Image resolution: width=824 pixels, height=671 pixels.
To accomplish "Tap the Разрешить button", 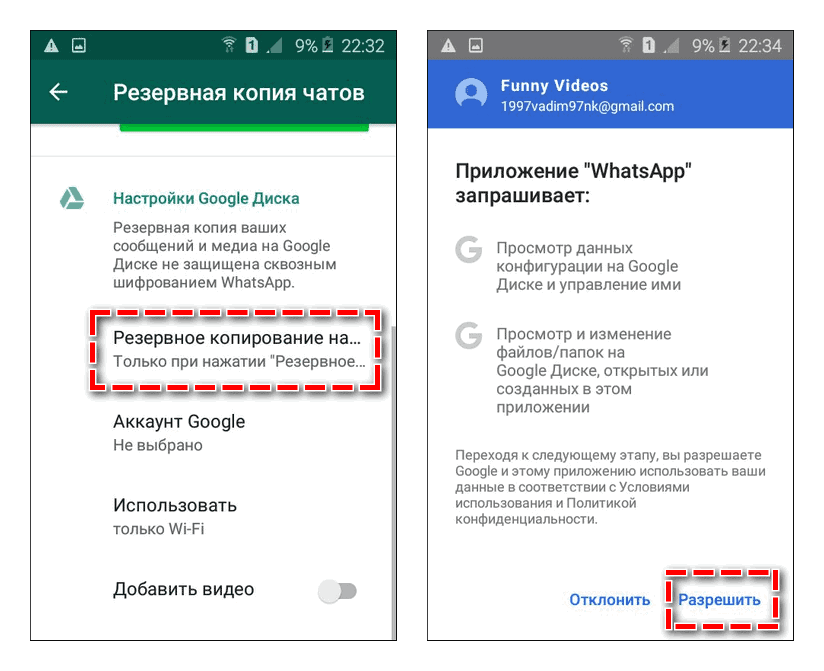I will tap(719, 600).
